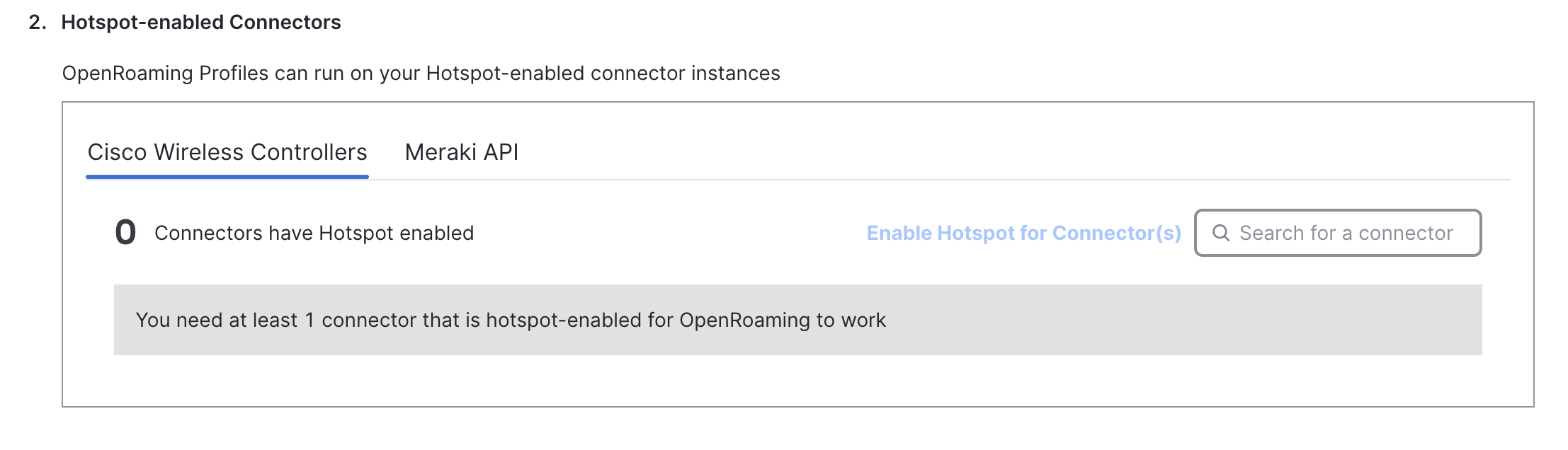Click the blue underline beneath the active tab
The width and height of the screenshot is (1568, 450).
coord(227,177)
